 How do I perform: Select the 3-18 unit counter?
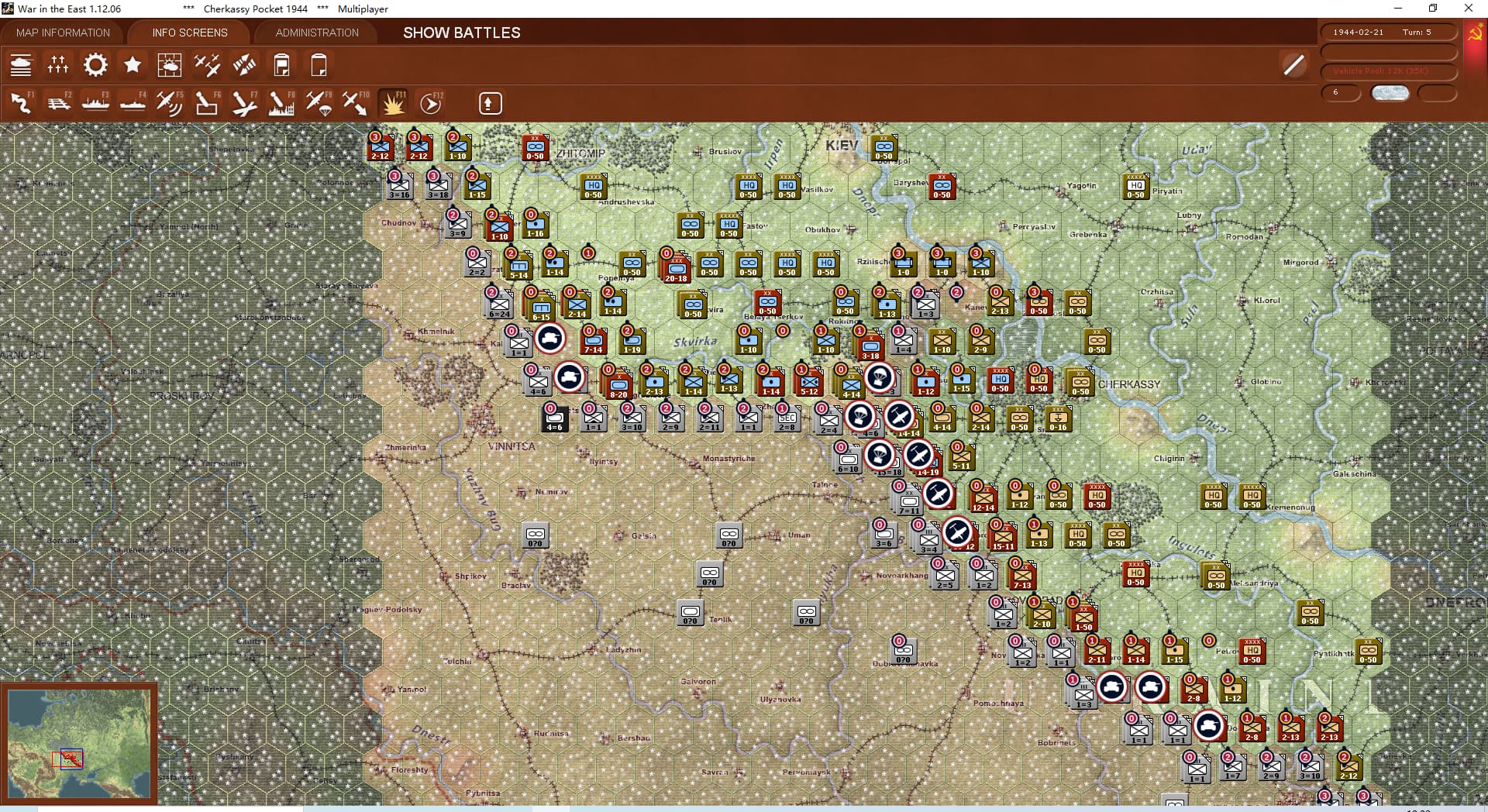[870, 346]
